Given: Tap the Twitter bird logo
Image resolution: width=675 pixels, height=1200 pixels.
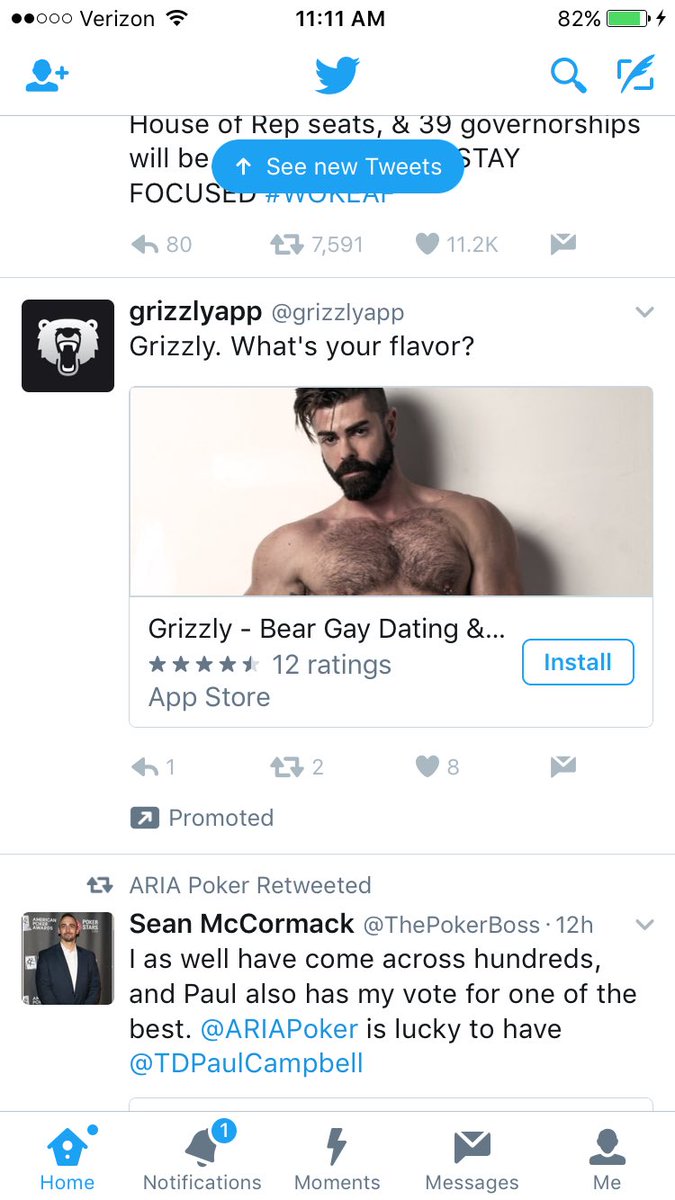Looking at the screenshot, I should coord(337,75).
